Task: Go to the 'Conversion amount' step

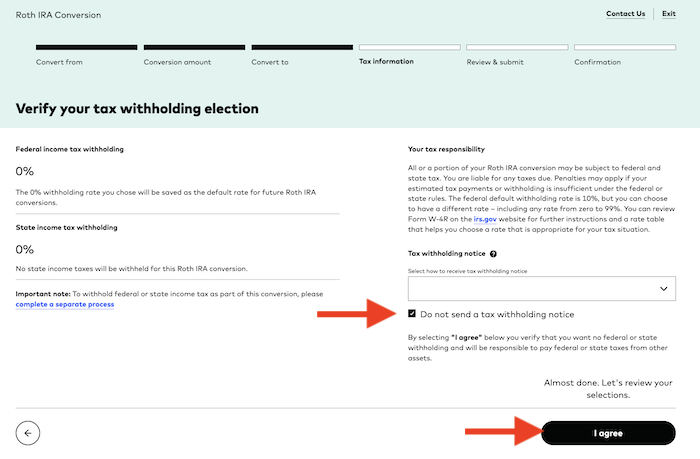Action: (177, 62)
